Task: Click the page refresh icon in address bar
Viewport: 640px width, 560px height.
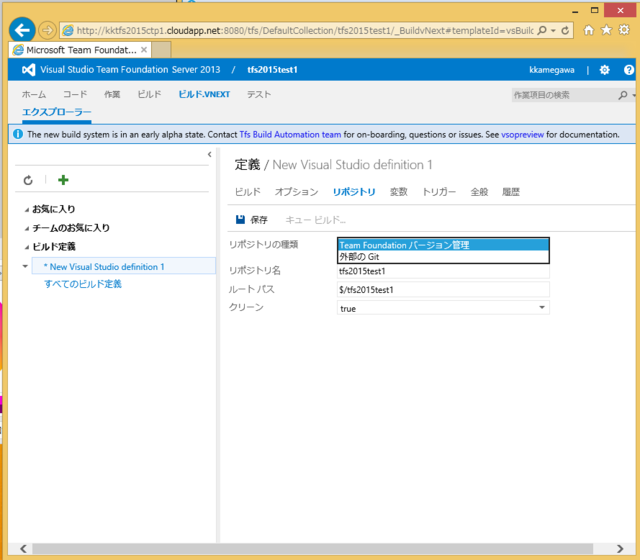Action: 565,31
